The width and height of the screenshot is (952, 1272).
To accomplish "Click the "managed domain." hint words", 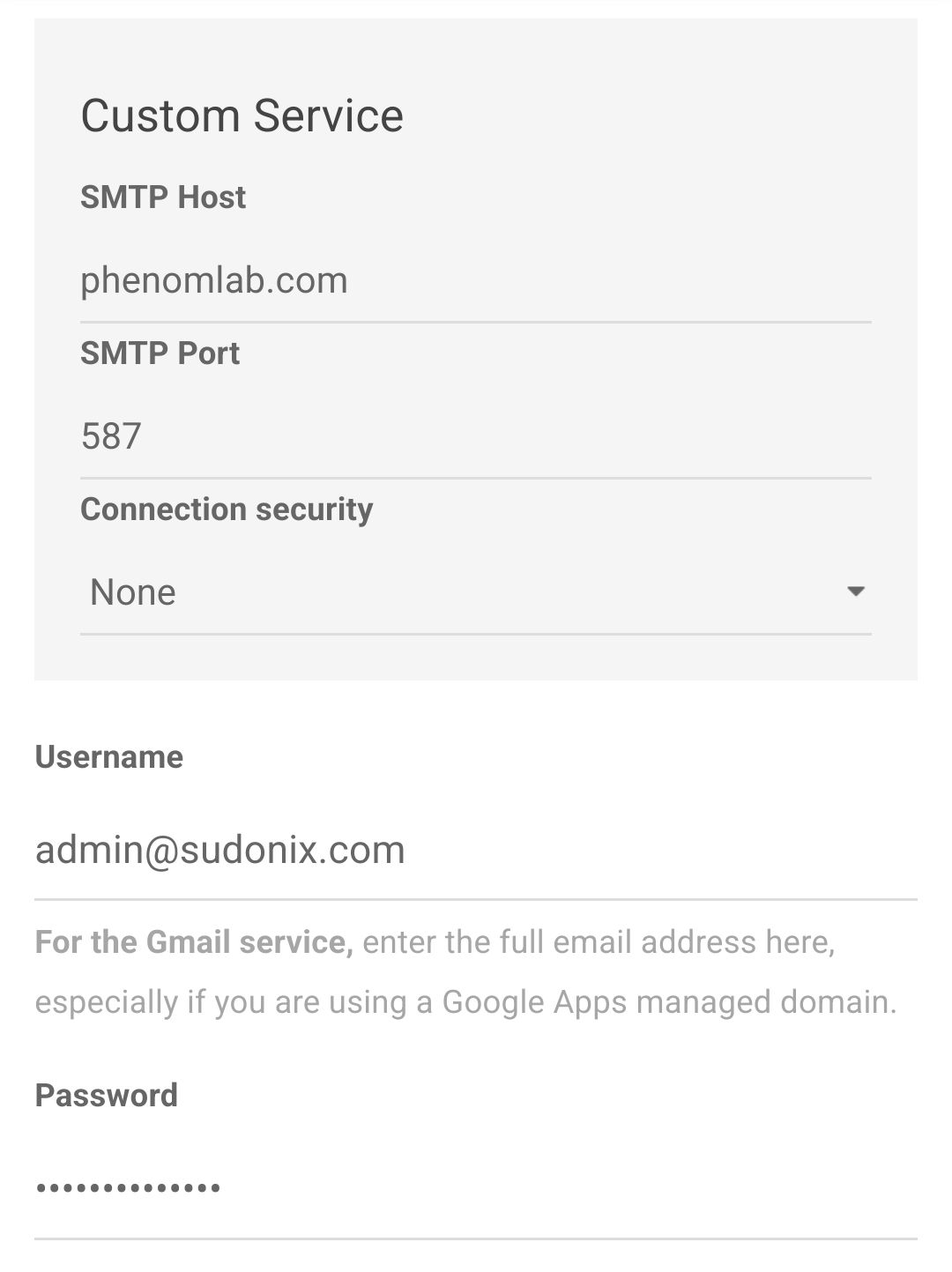I will (x=766, y=1002).
